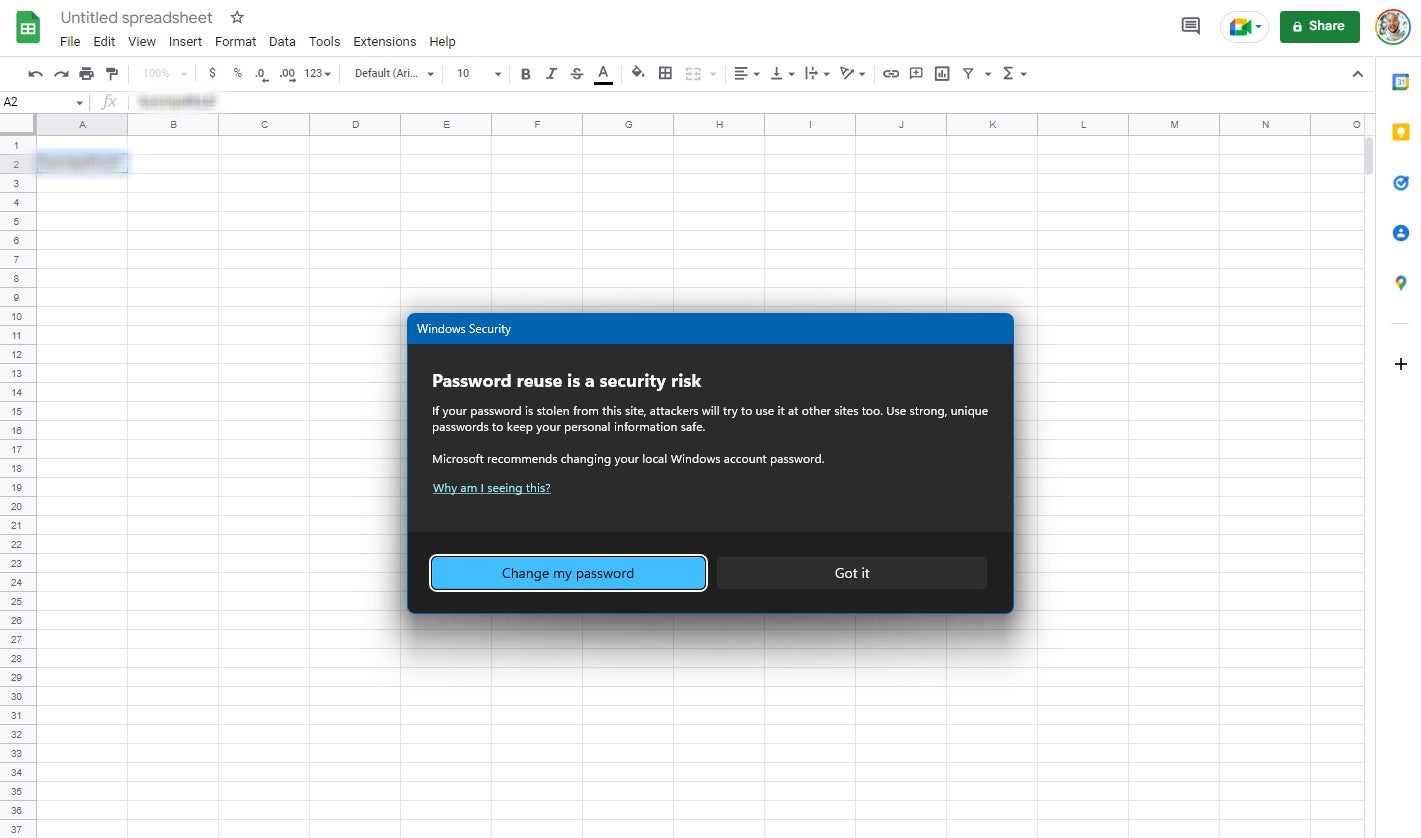The image size is (1421, 838).
Task: Open text wrapping dropdown
Action: pos(818,74)
